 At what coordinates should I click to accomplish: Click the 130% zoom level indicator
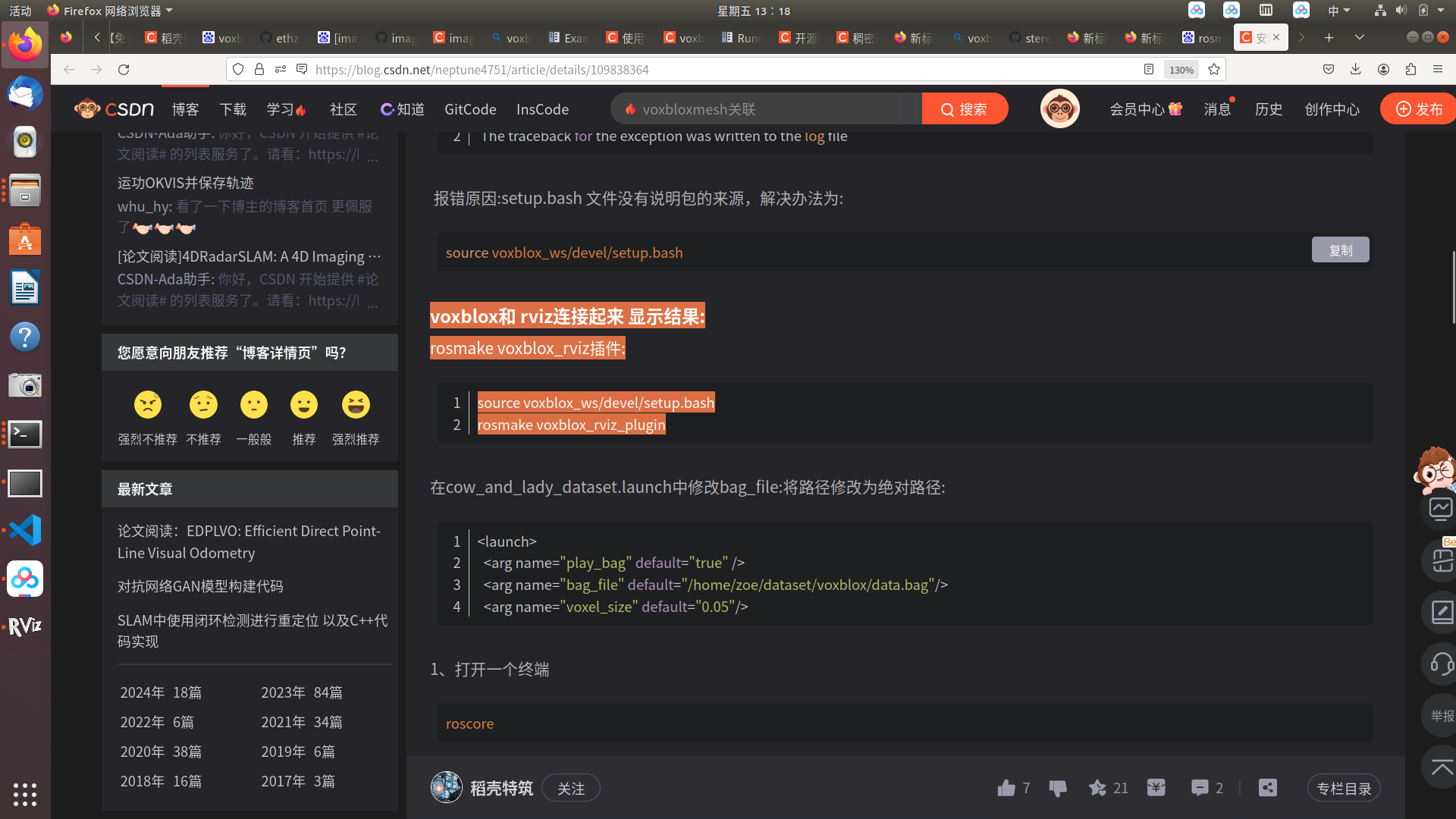tap(1181, 69)
